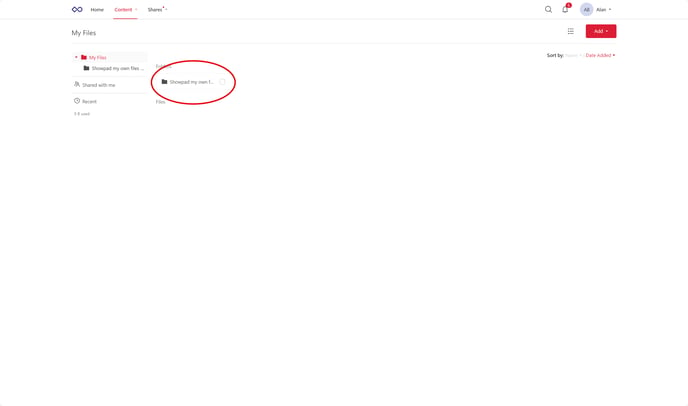The image size is (688, 406).
Task: Click the Showpad infinity logo
Action: (77, 9)
